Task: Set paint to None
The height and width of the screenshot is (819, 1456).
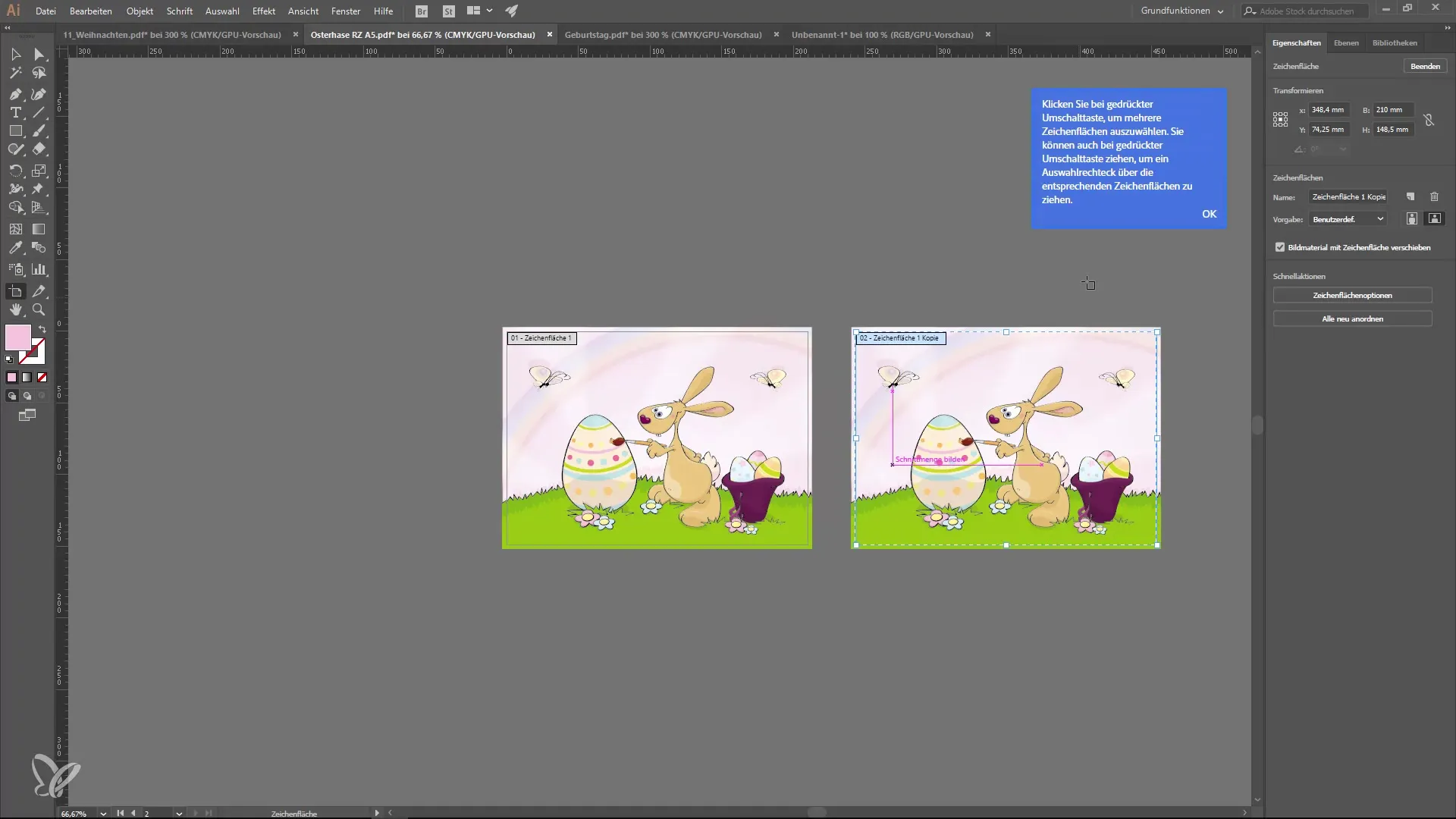Action: (x=42, y=377)
